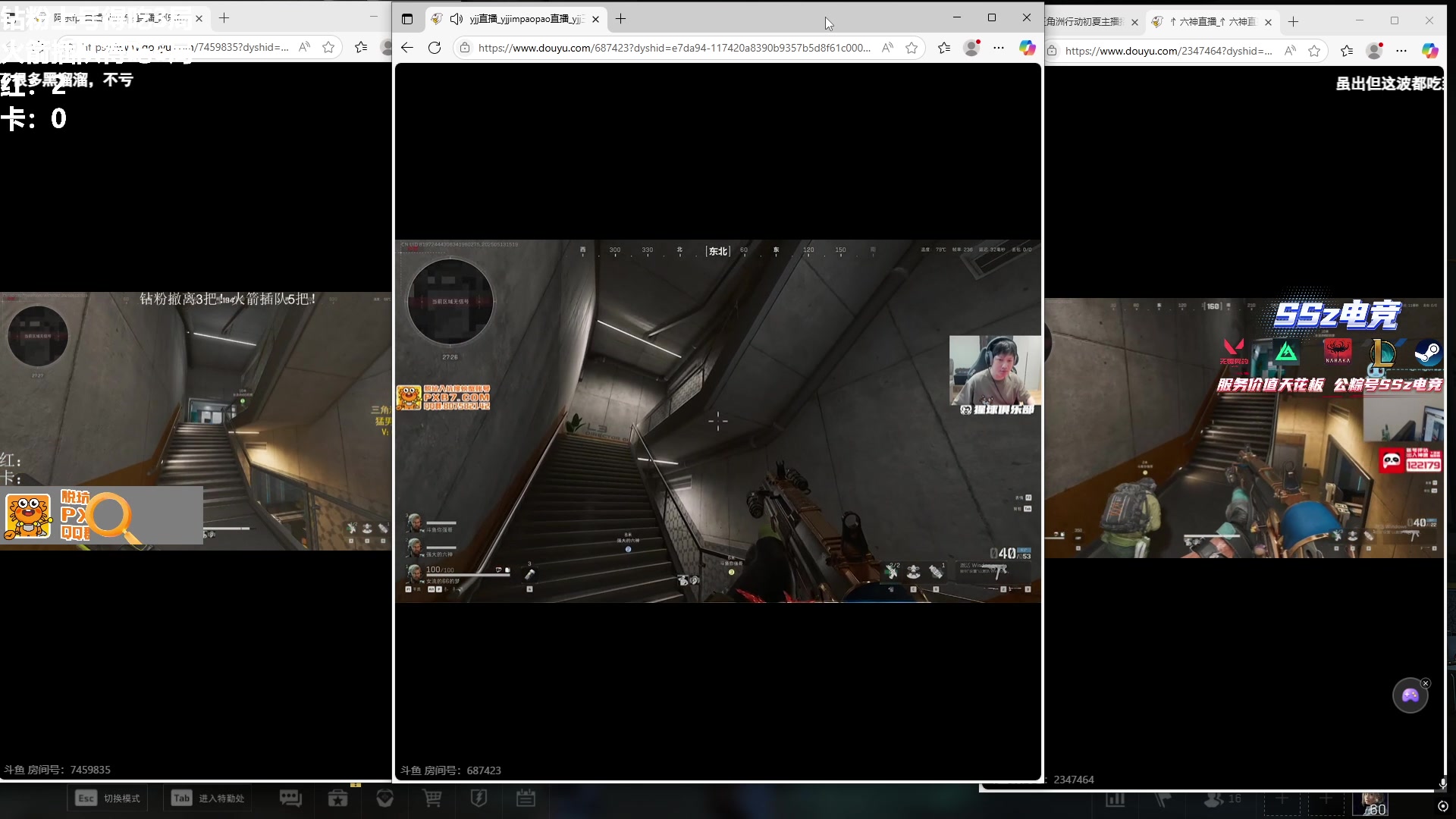Click the right SSZ电竞 live stream video
Image resolution: width=1456 pixels, height=819 pixels.
tap(1244, 428)
